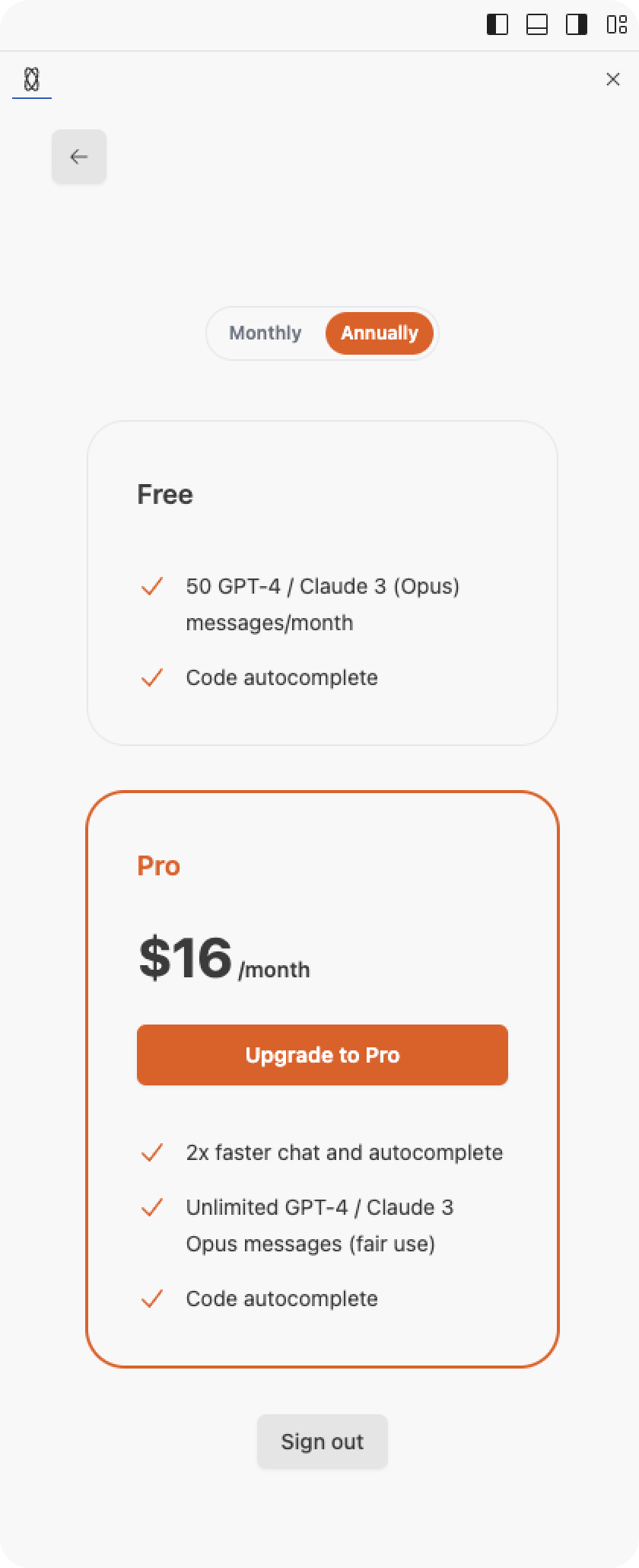Toggle the bottom panel layout icon

[537, 25]
